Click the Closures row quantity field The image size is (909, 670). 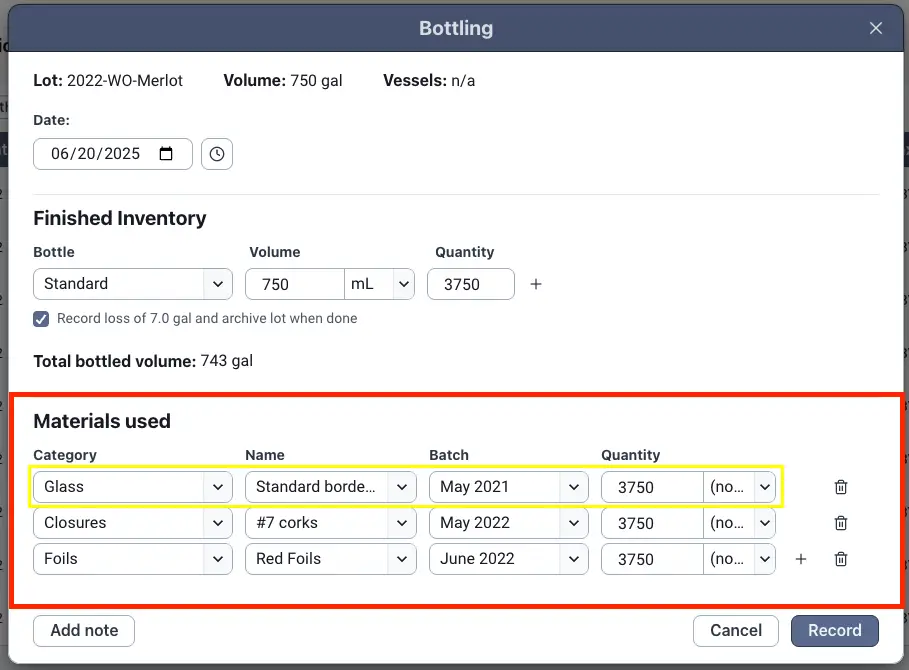coord(652,523)
